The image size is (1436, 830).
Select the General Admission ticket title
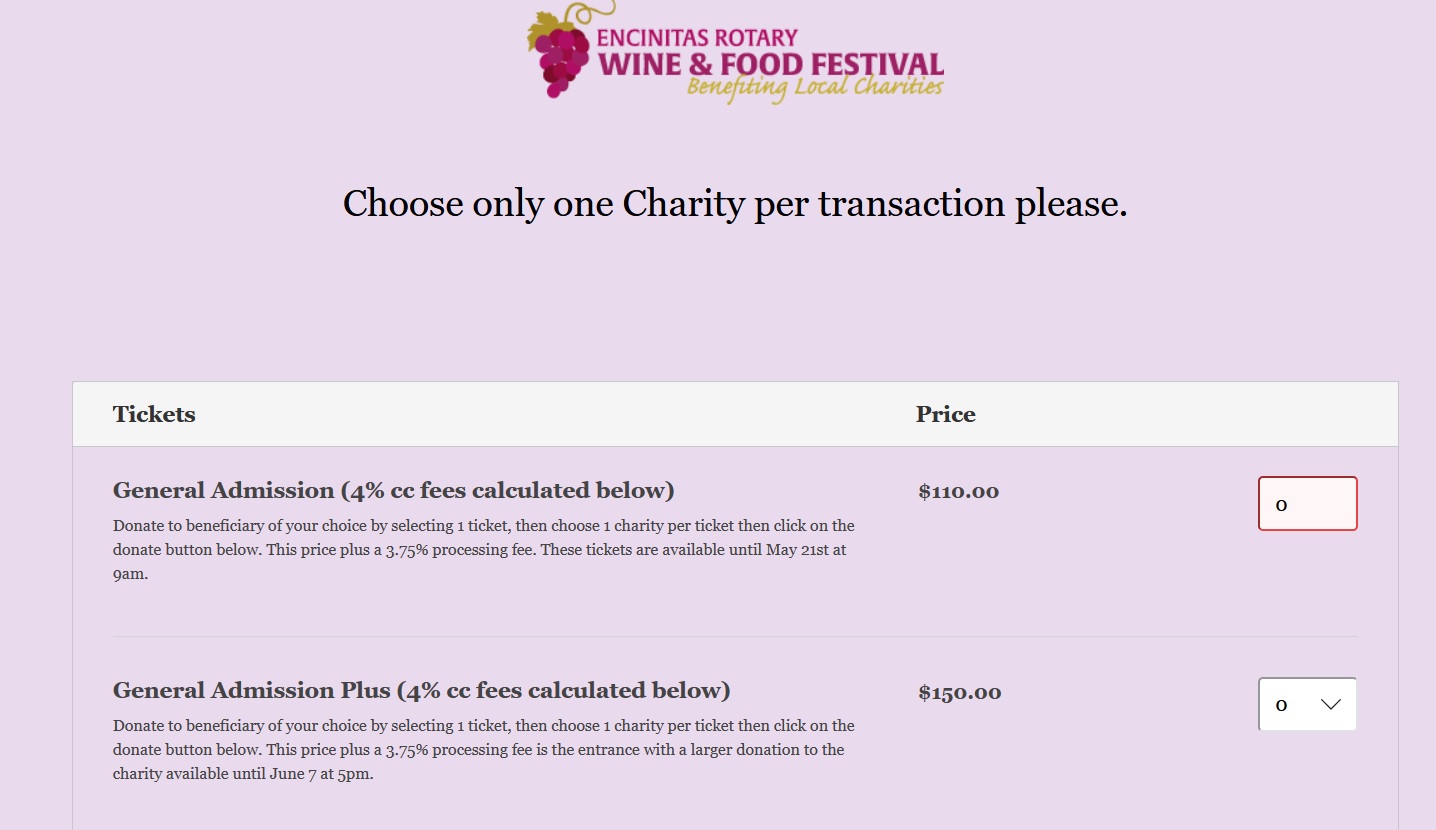393,490
